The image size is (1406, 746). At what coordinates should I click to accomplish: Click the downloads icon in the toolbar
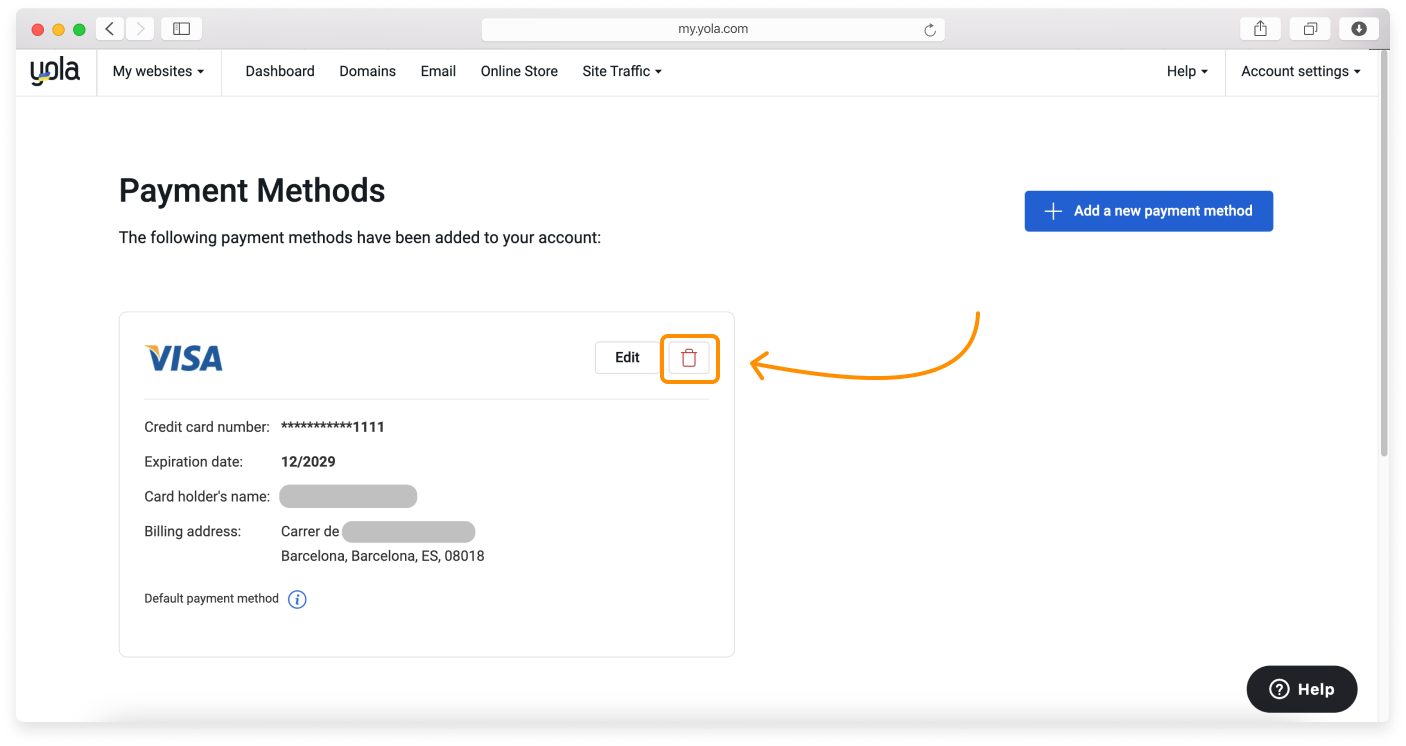click(1358, 28)
